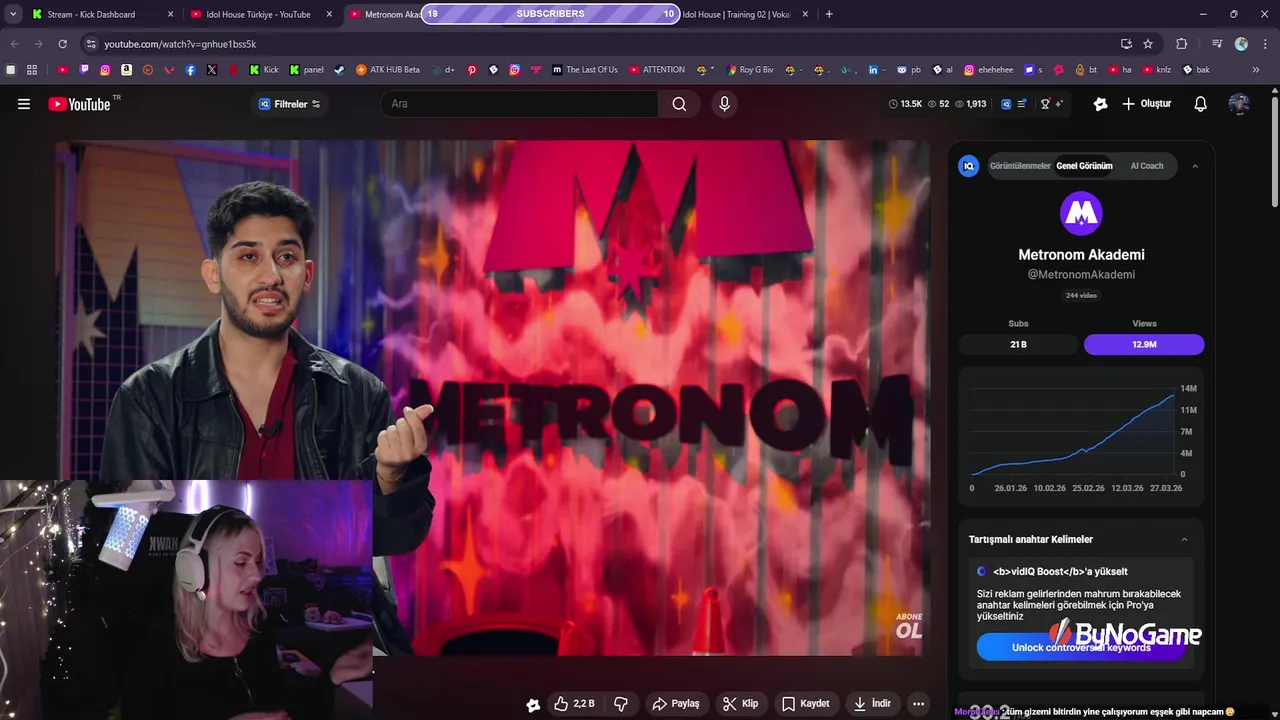Open Chrome apps grid bookmark icon
The image size is (1280, 720).
[x=32, y=70]
